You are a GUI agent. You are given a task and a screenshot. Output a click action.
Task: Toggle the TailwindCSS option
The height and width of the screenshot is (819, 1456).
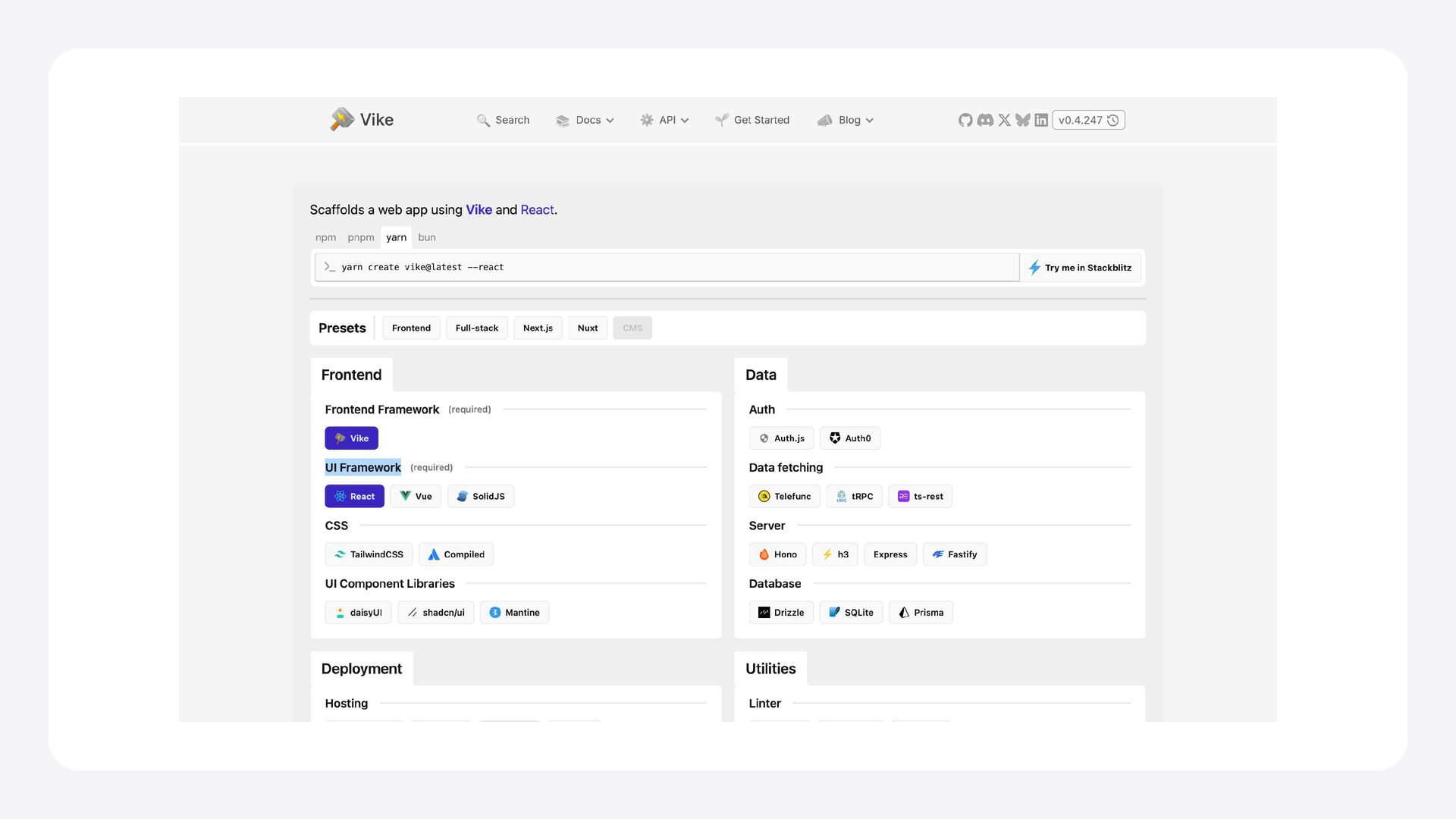(369, 554)
